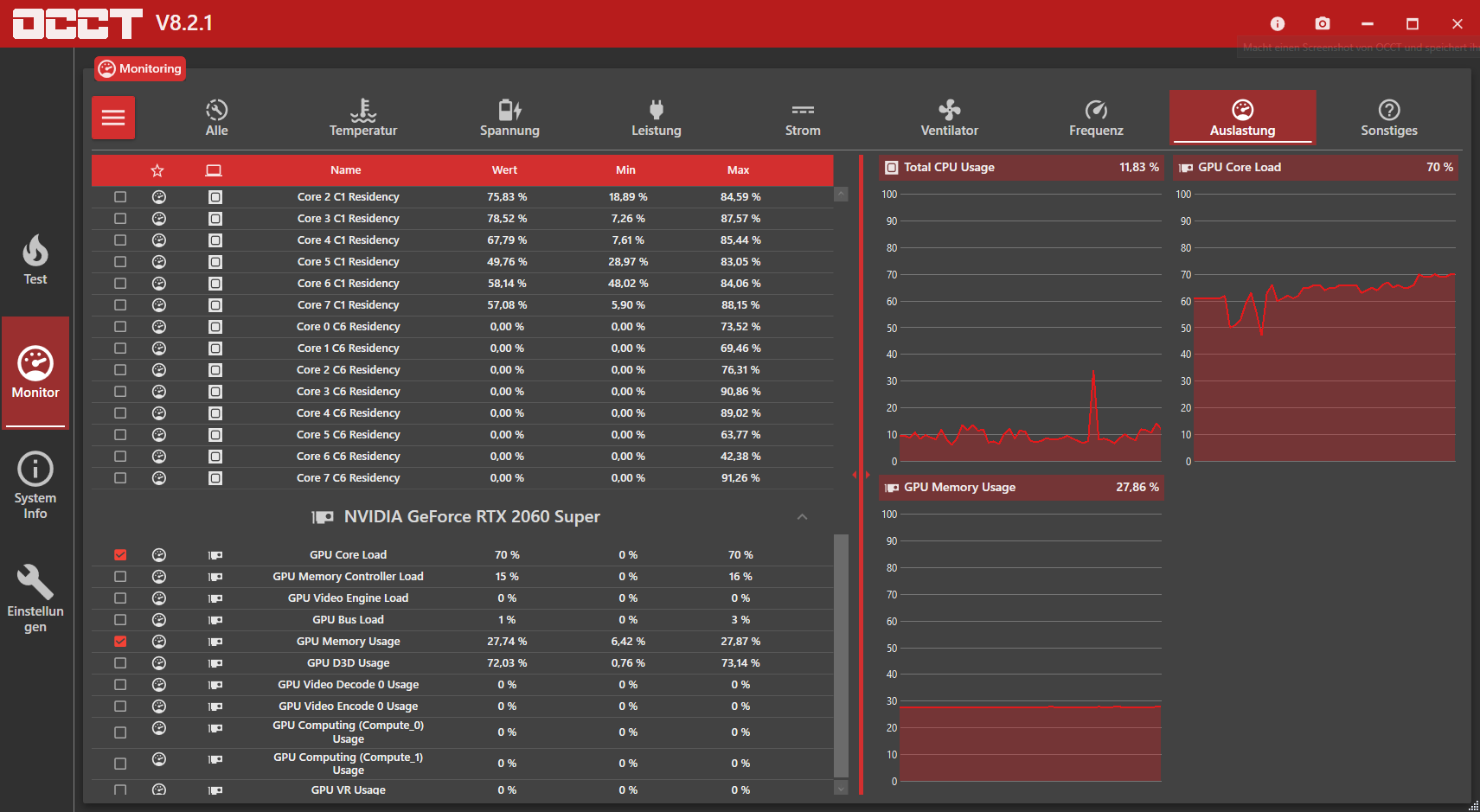Check the GPU D3D Usage checkbox
The height and width of the screenshot is (812, 1480).
coord(120,663)
